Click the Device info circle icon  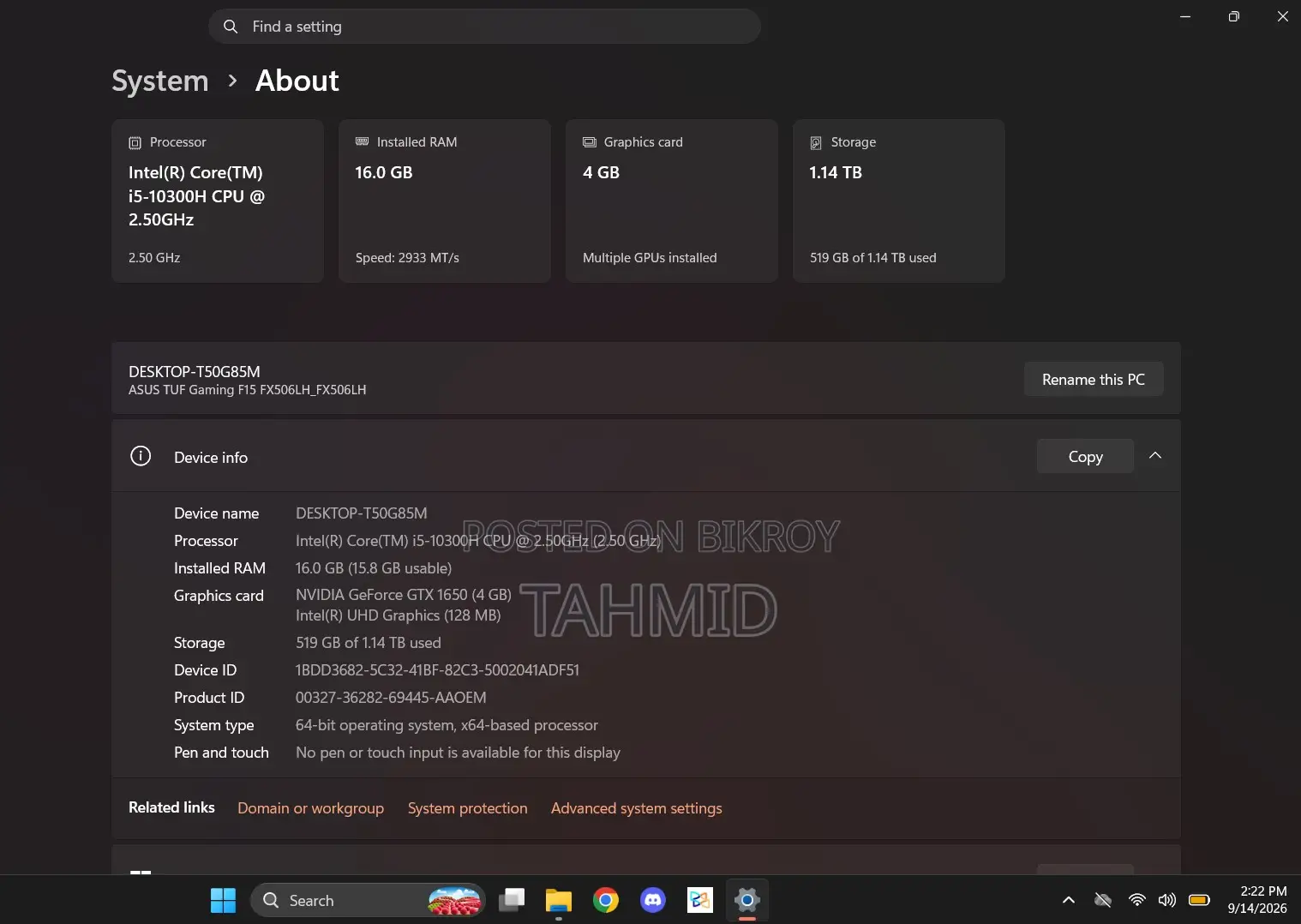point(141,456)
